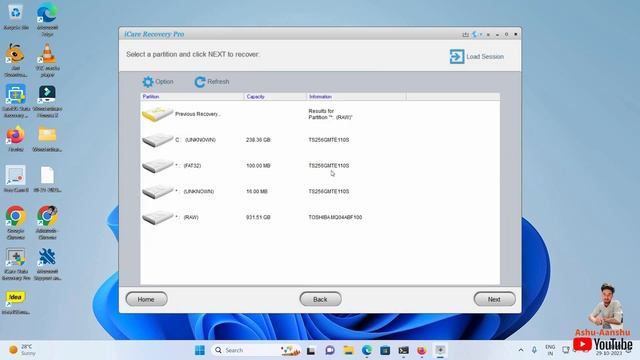
Task: Select the Previous Recovery yellow drive icon
Action: (157, 114)
